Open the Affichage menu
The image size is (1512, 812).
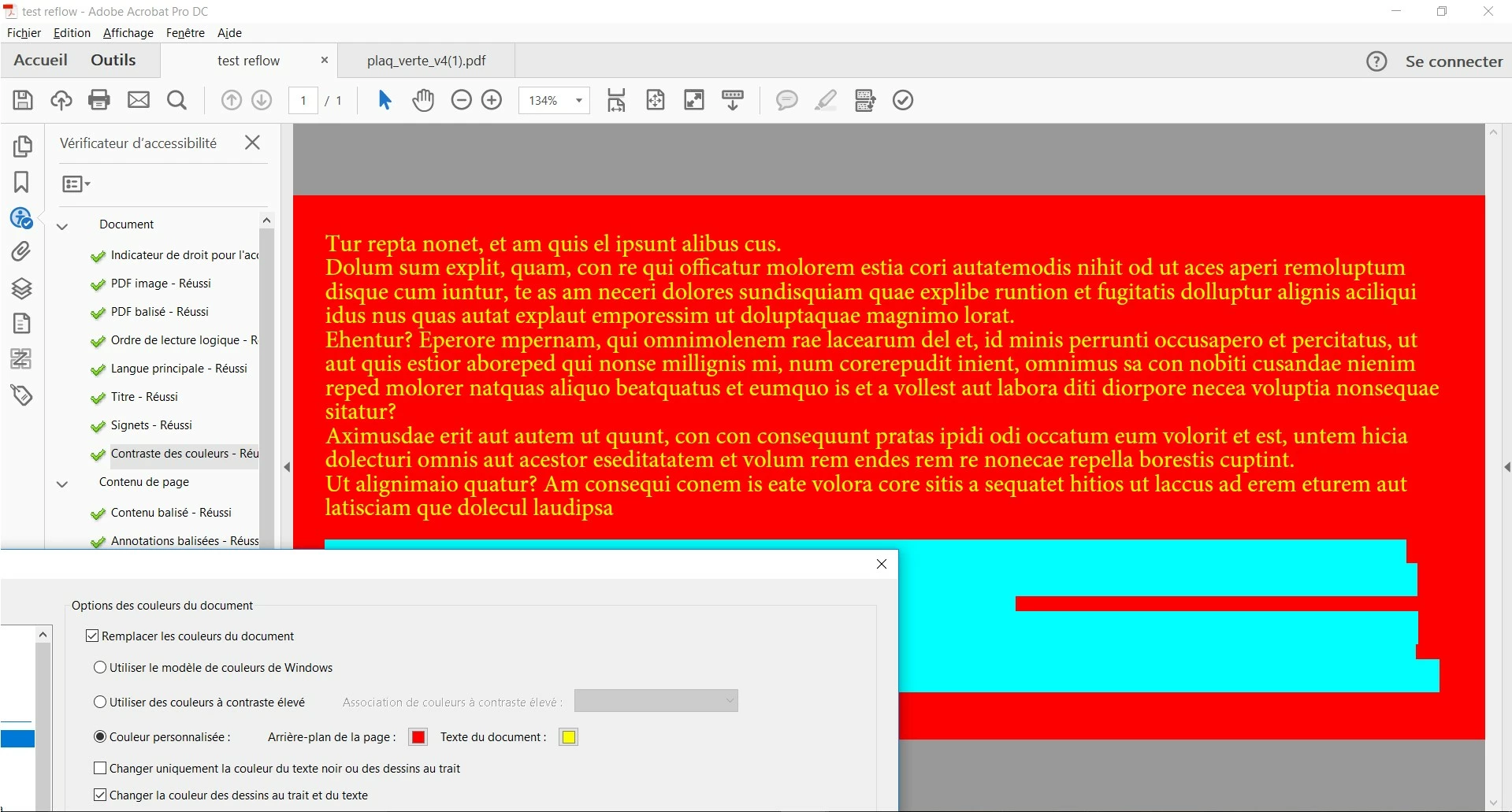(x=128, y=32)
